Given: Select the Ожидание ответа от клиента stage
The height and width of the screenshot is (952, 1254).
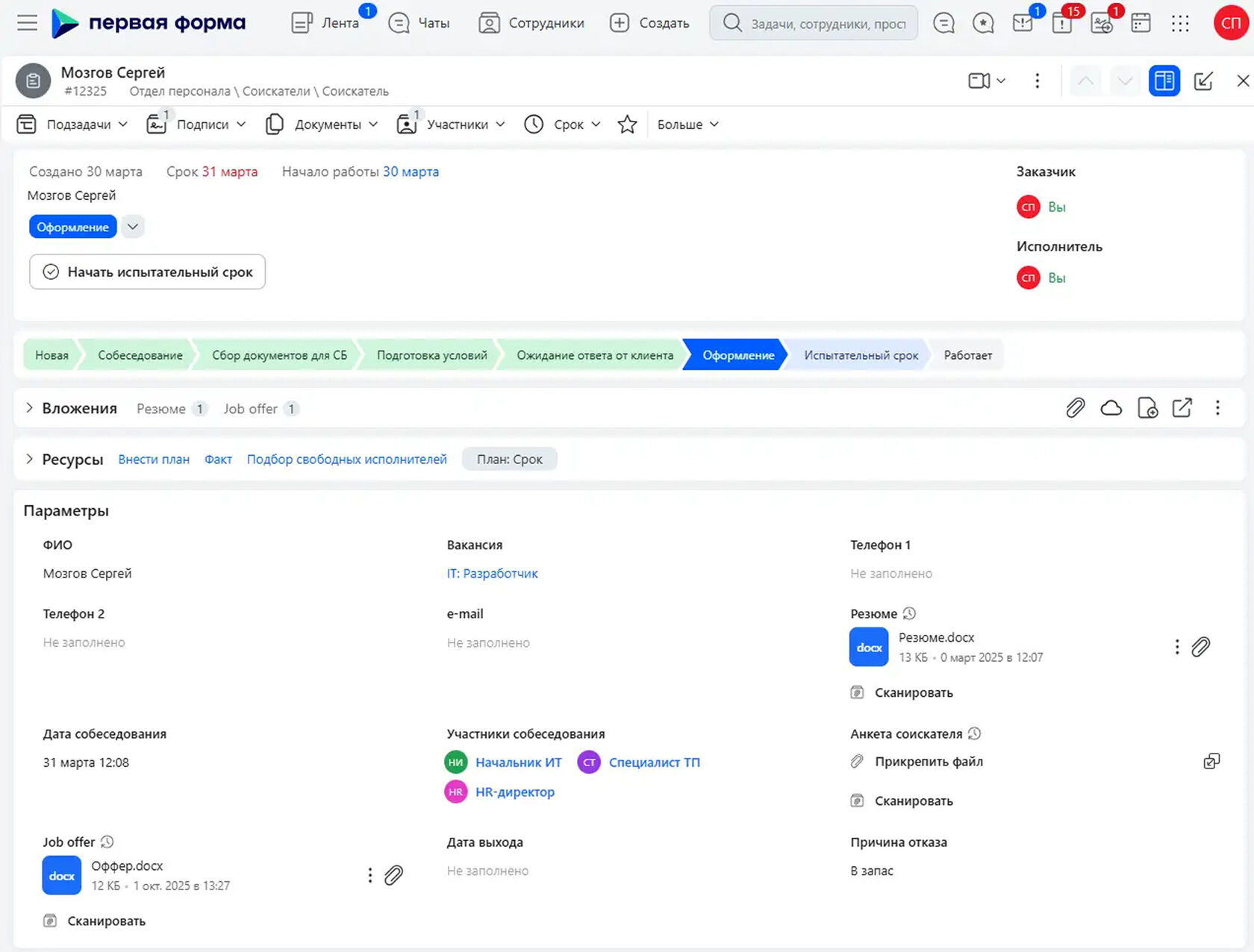Looking at the screenshot, I should coord(595,355).
